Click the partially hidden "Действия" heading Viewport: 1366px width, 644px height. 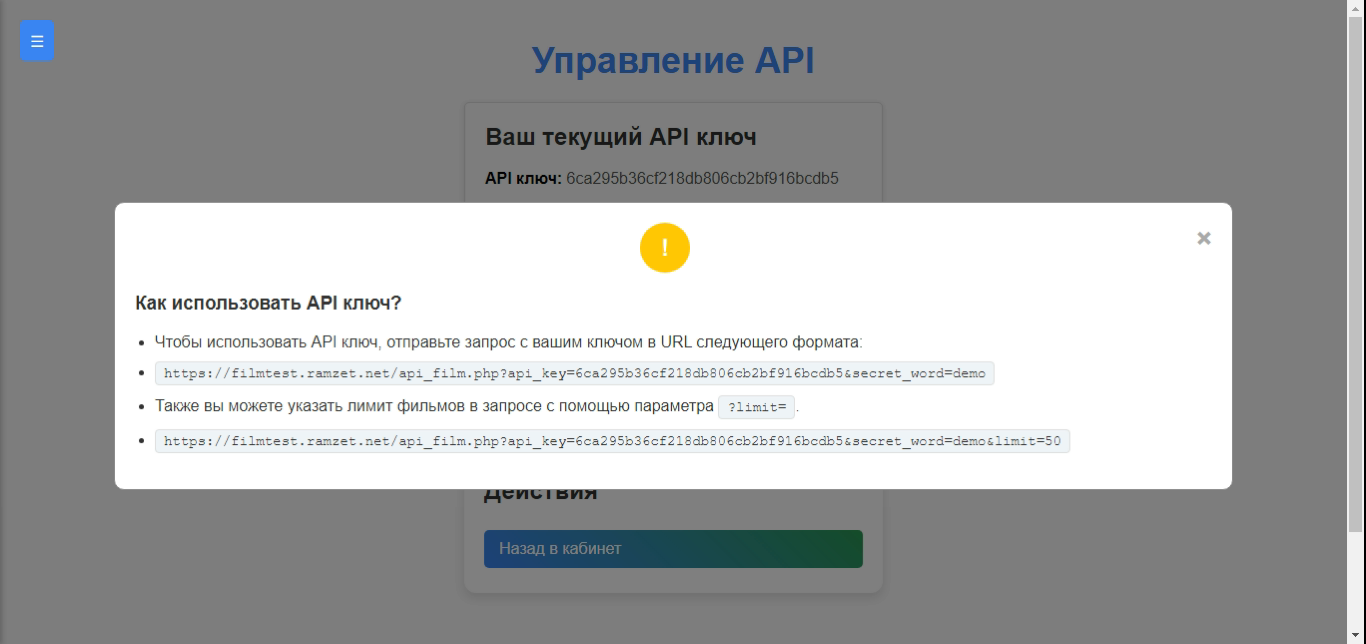tap(540, 495)
